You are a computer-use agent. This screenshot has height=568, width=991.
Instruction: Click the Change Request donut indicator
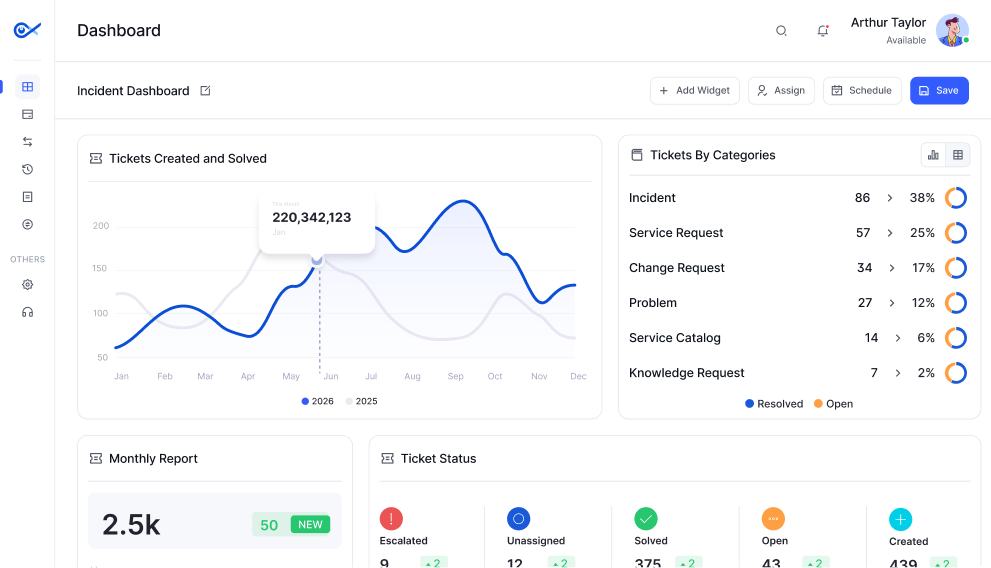pyautogui.click(x=956, y=268)
